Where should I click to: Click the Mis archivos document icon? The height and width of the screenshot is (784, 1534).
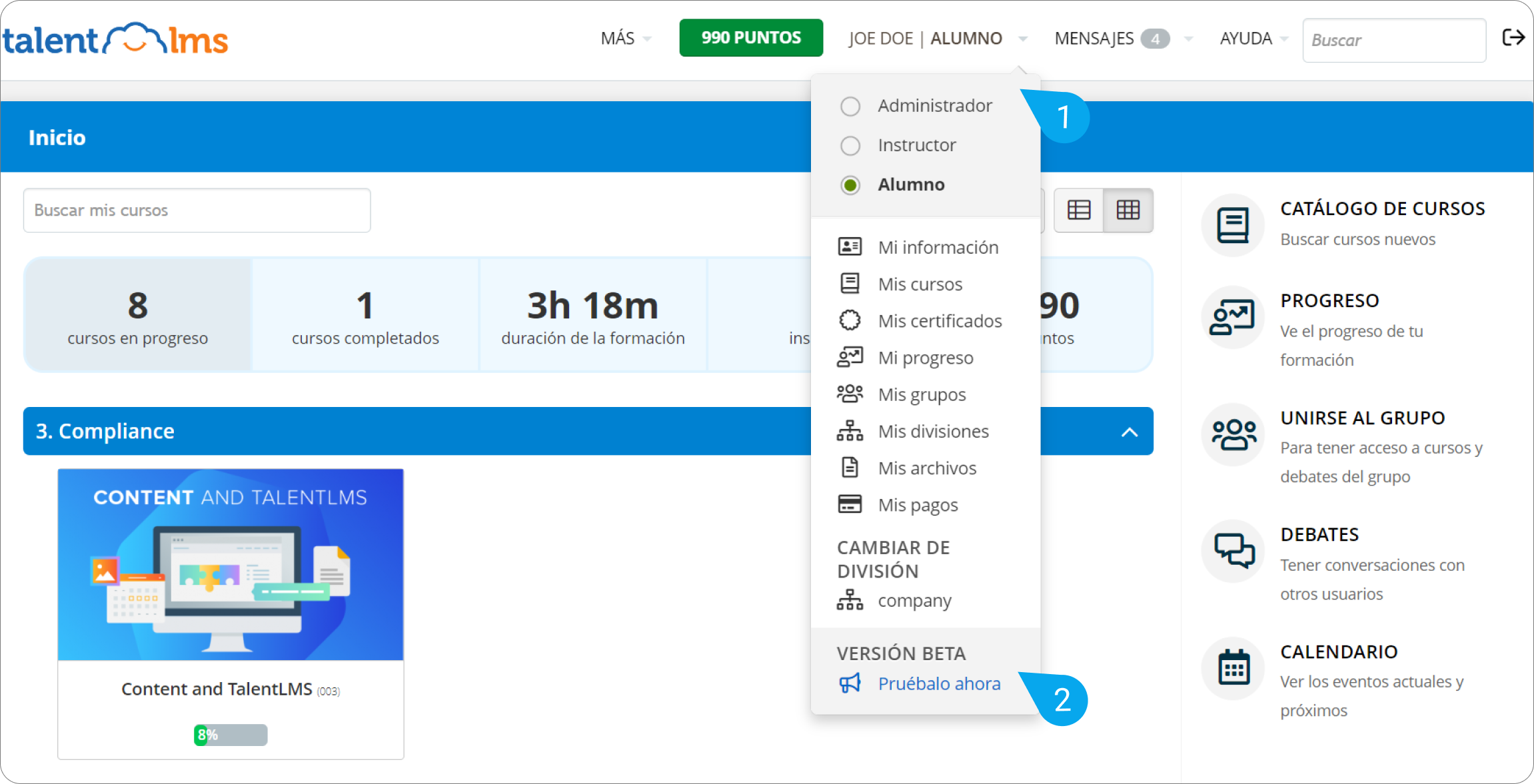click(x=850, y=468)
